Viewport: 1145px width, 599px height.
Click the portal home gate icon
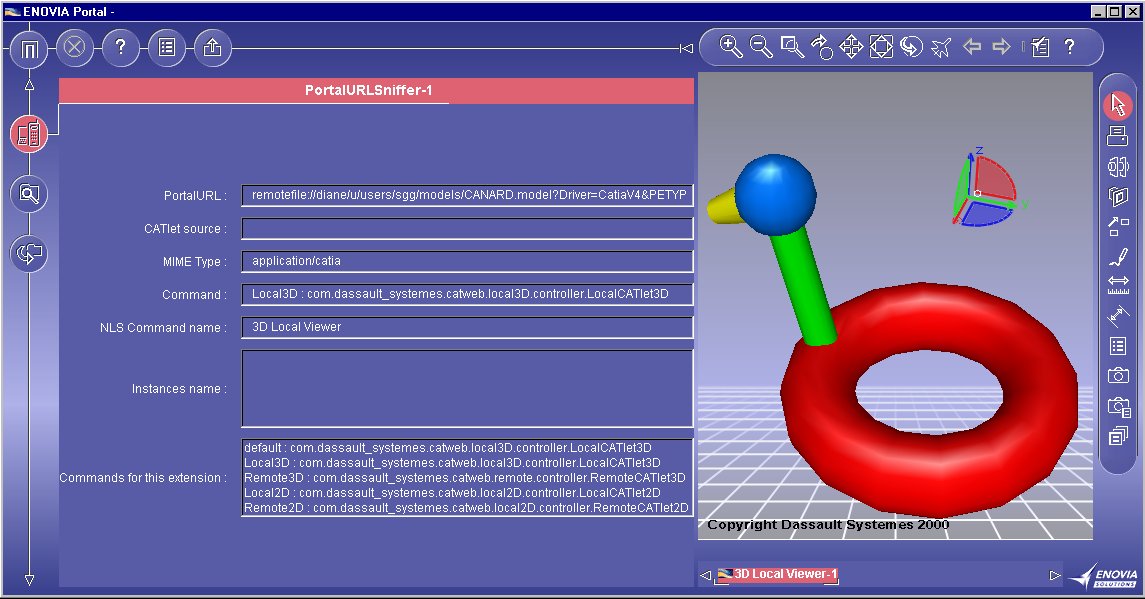[x=29, y=49]
